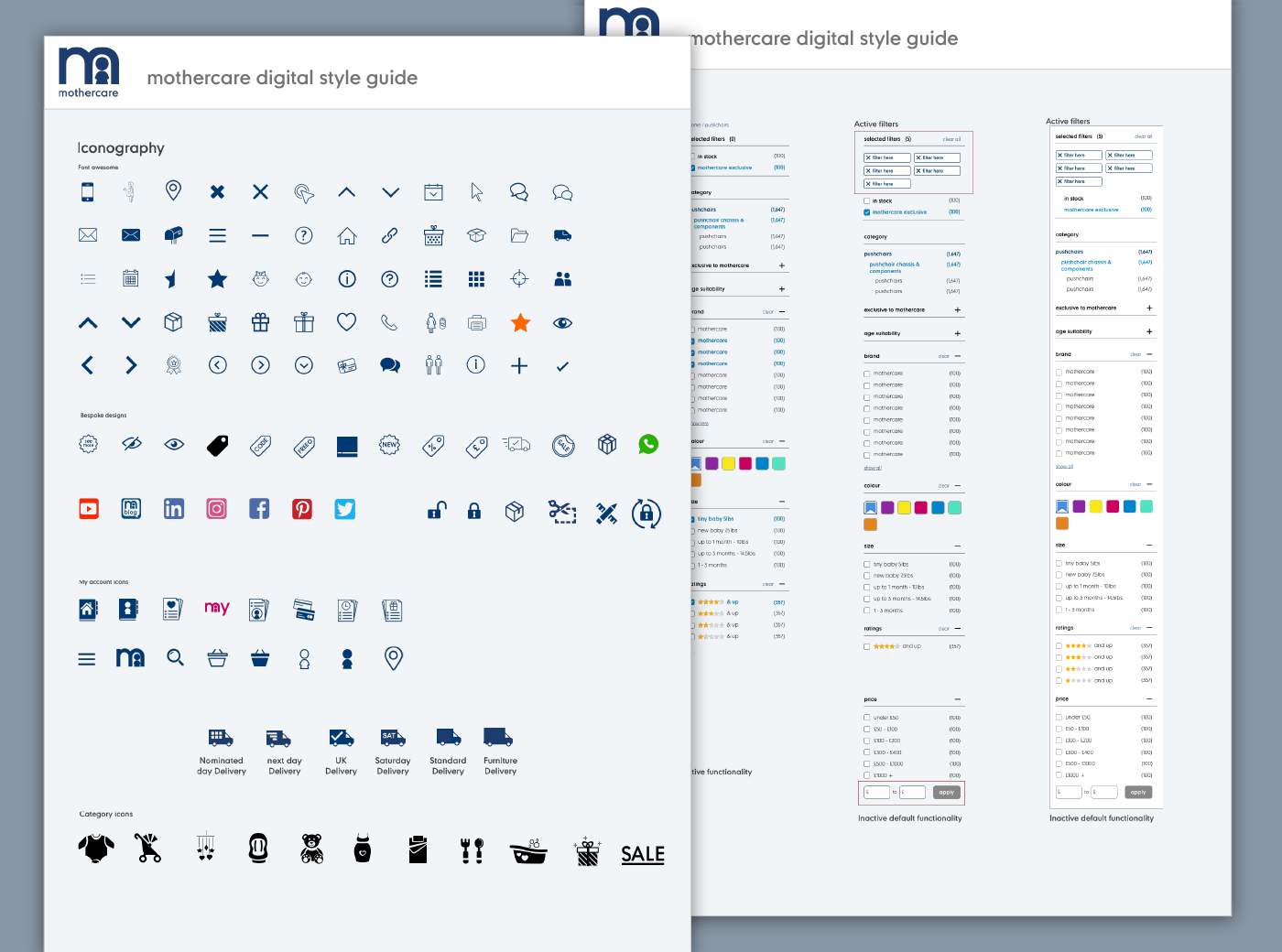Click the Furniture Delivery truck icon
Viewport: 1282px width, 952px height.
tap(498, 737)
